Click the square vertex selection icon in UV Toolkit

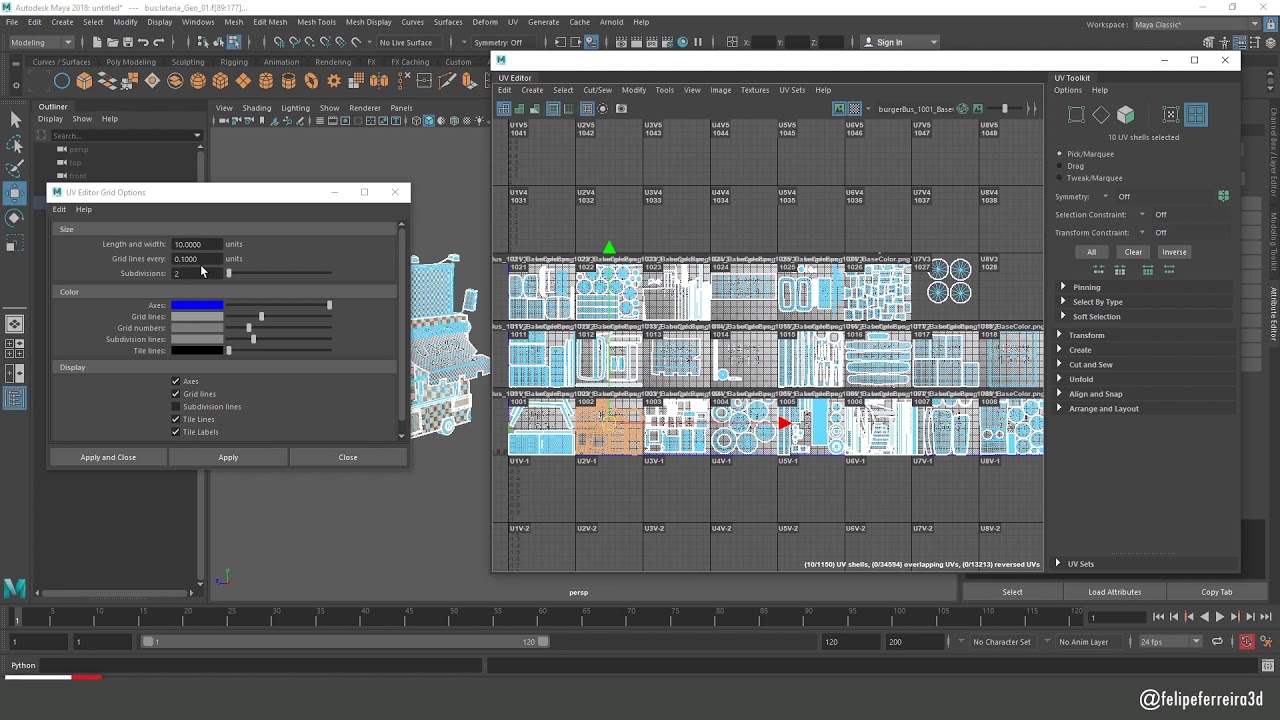pyautogui.click(x=1076, y=115)
